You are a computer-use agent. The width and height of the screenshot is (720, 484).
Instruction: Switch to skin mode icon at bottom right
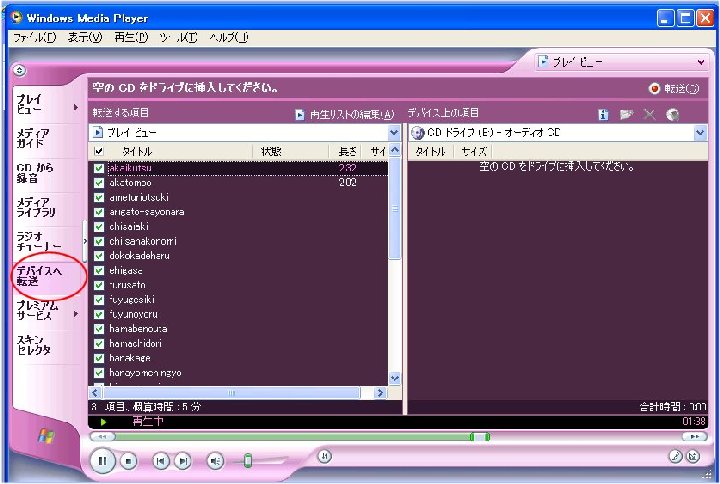(x=693, y=456)
